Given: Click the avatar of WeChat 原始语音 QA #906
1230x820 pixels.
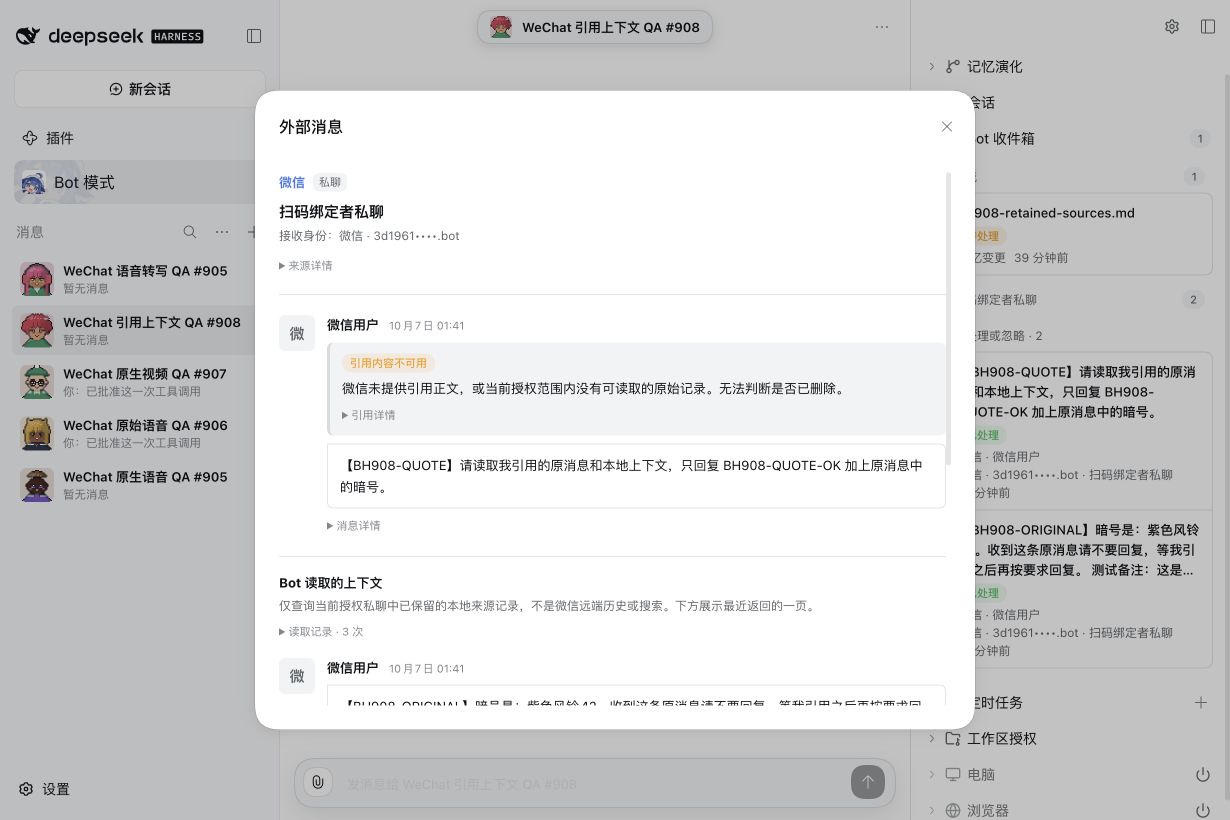Looking at the screenshot, I should pos(37,433).
